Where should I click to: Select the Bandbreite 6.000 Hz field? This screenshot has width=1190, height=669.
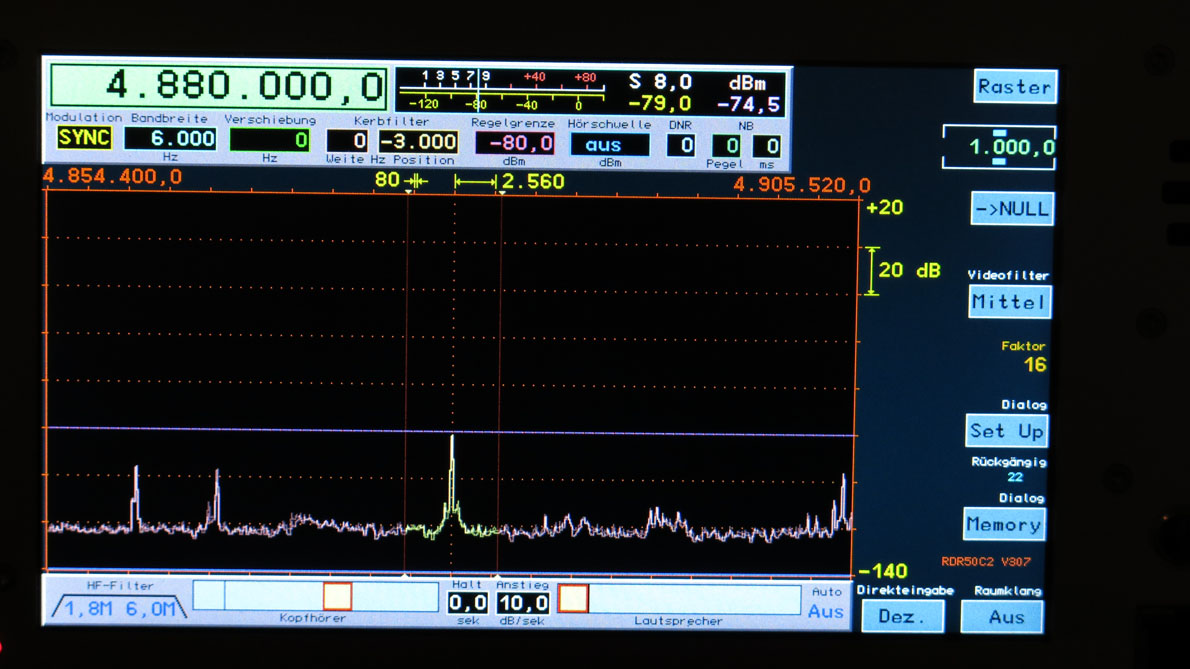coord(170,139)
